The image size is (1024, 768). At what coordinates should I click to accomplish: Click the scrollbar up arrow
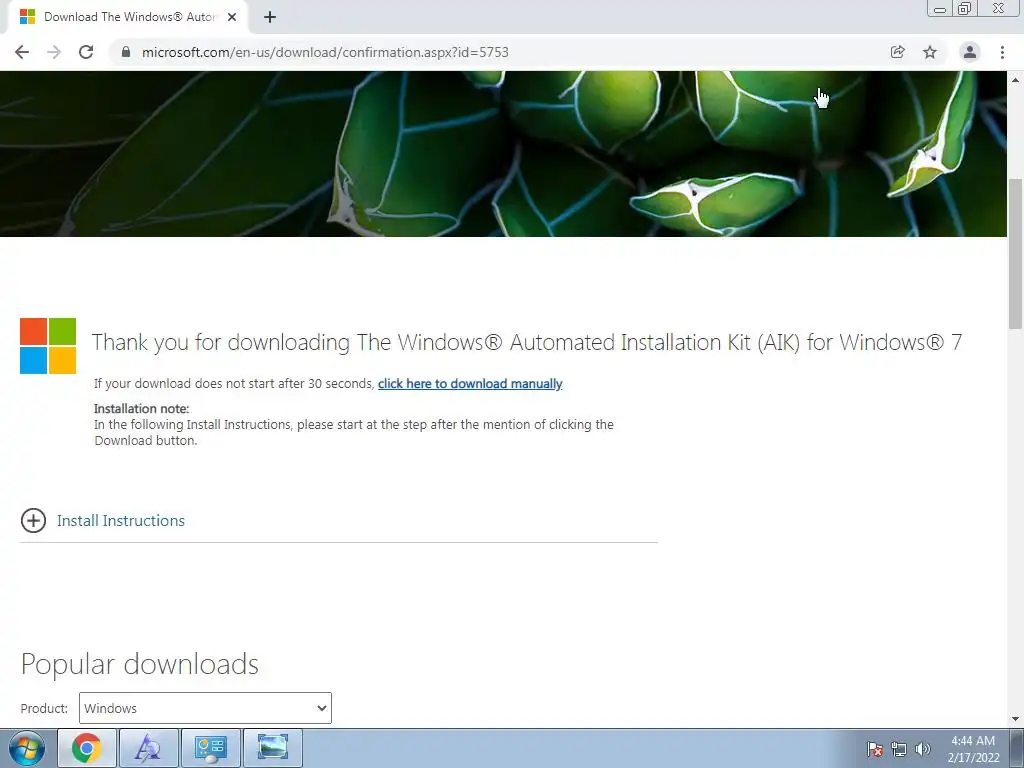pyautogui.click(x=1015, y=80)
